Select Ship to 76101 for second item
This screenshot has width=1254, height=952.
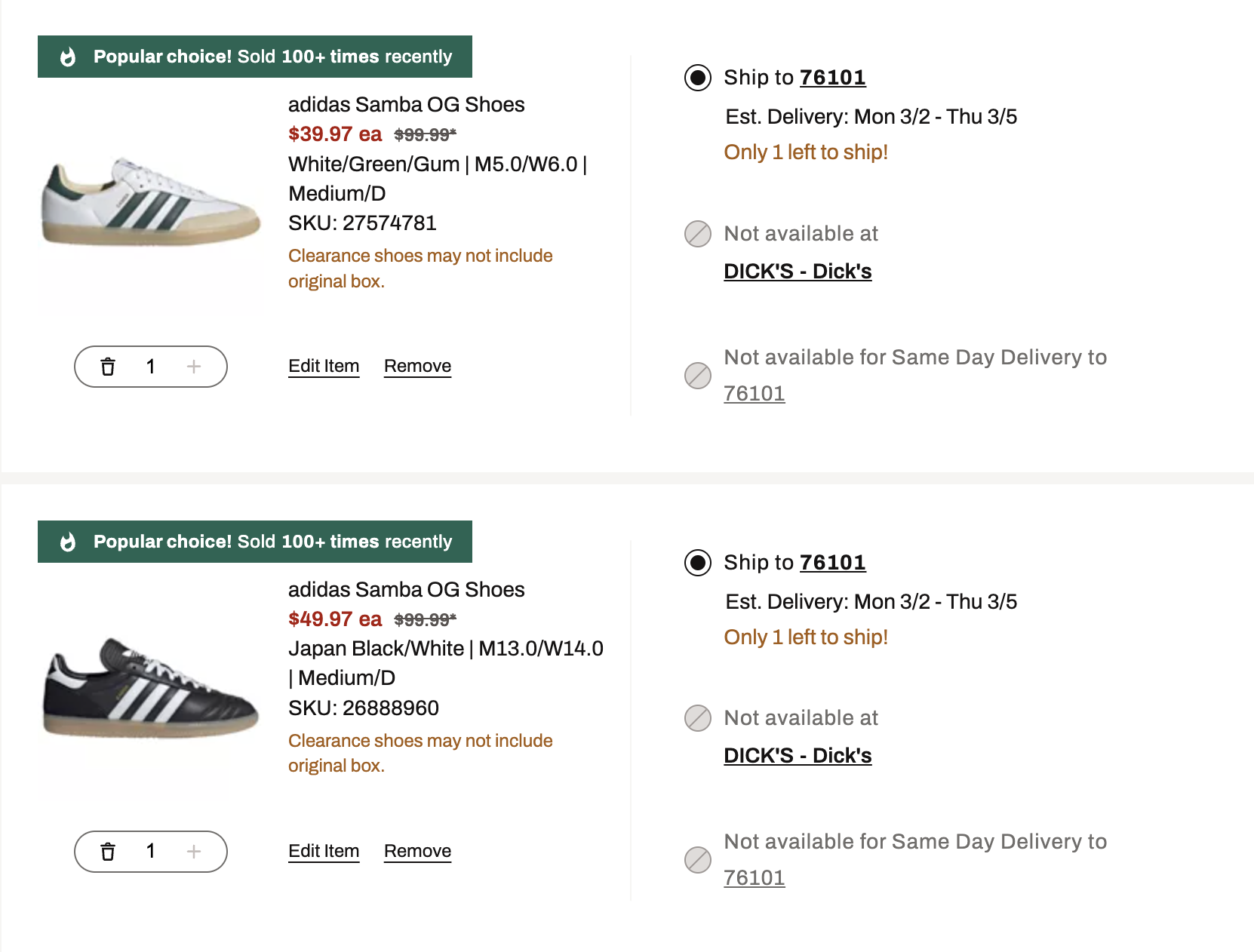tap(698, 563)
